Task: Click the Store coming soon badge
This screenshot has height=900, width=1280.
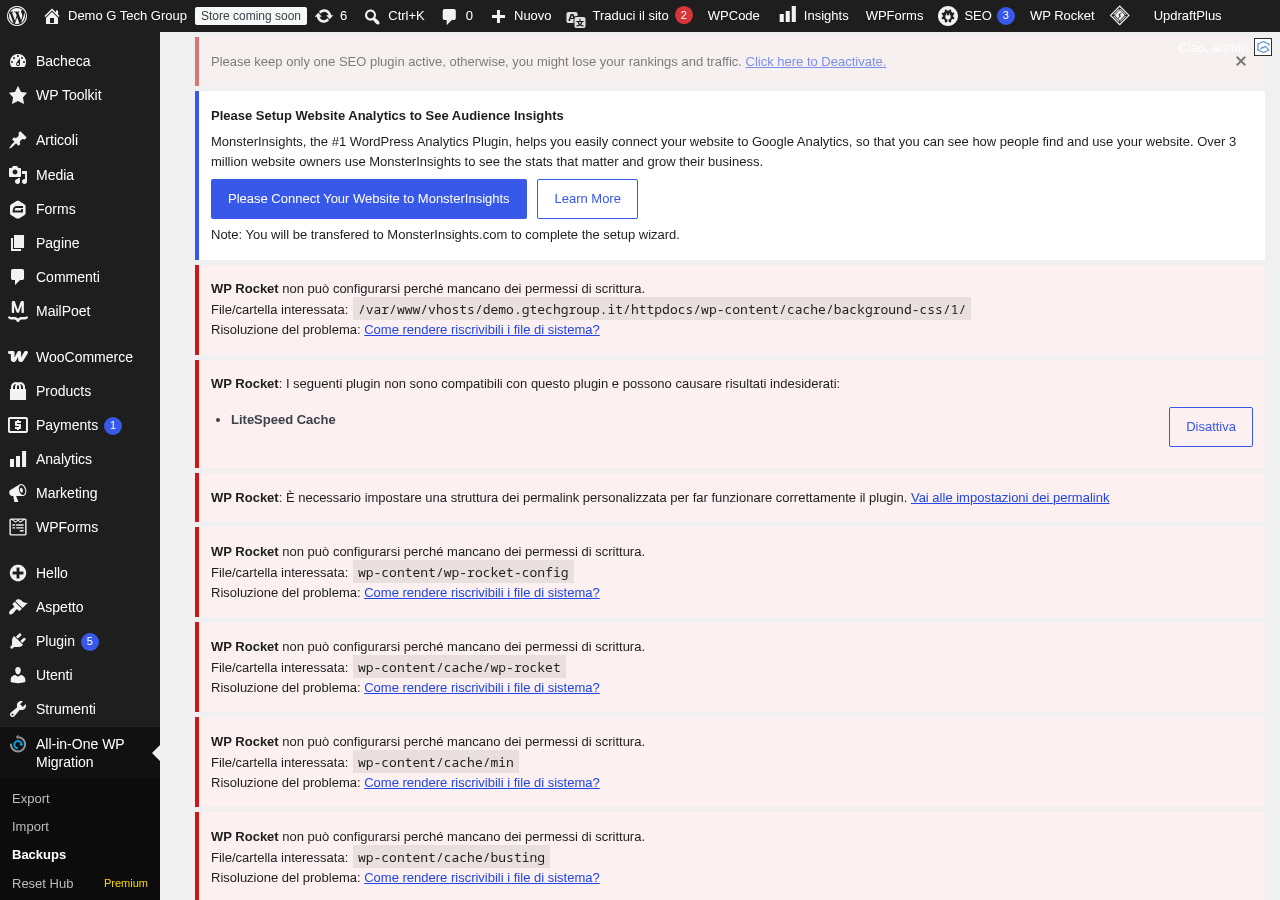Action: coord(251,16)
